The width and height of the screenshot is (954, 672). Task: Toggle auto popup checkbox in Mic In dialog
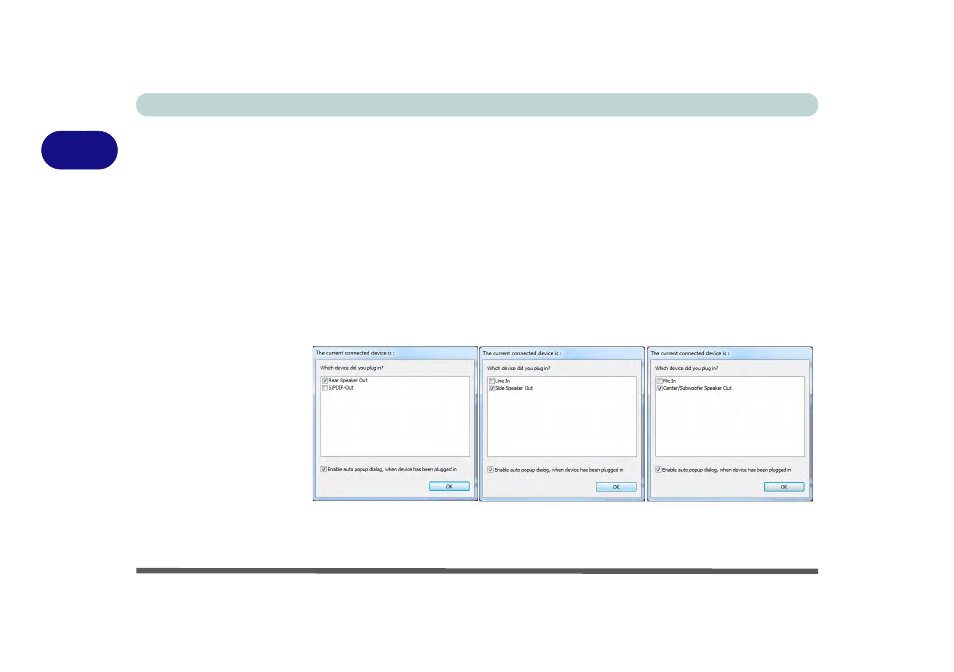click(658, 469)
